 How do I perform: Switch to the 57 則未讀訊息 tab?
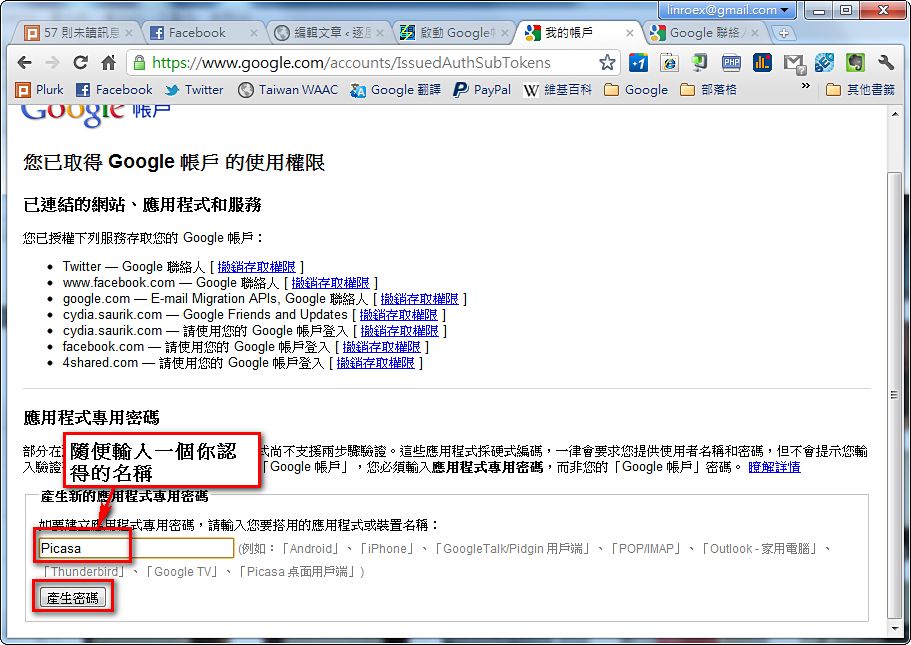click(x=78, y=33)
